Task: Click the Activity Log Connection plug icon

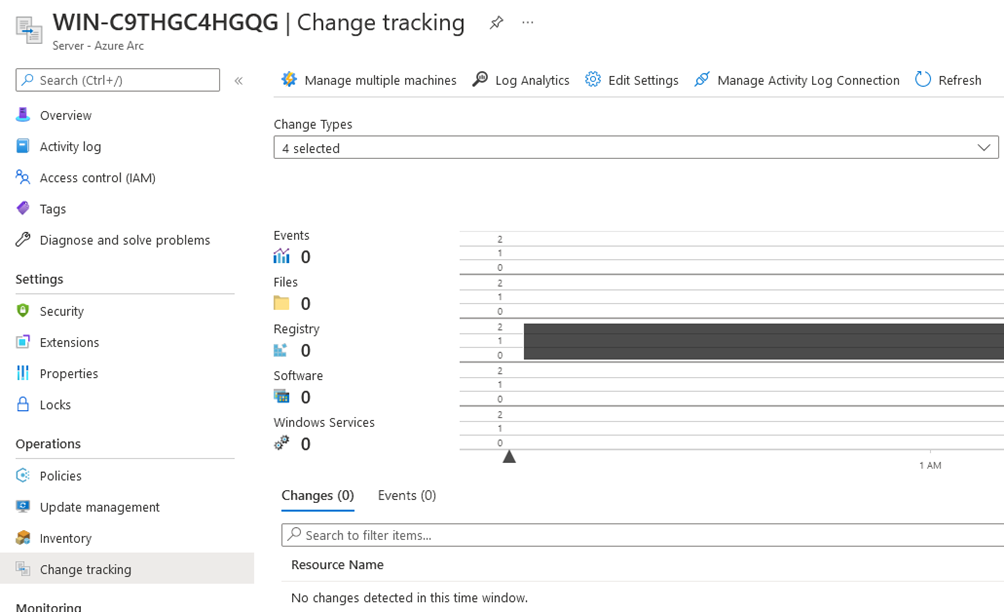Action: click(x=702, y=79)
